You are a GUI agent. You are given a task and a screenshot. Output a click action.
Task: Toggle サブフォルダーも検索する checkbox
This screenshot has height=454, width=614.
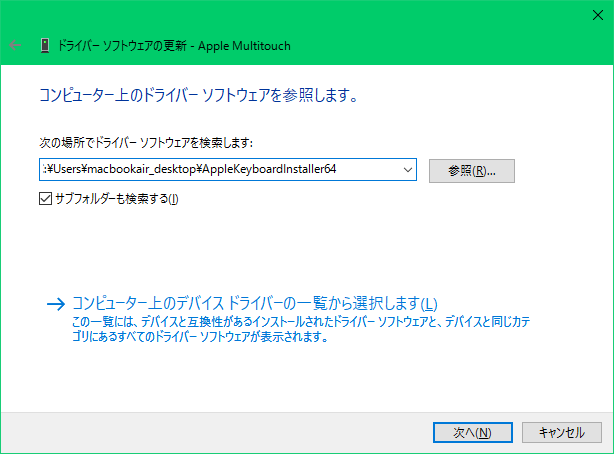point(45,199)
